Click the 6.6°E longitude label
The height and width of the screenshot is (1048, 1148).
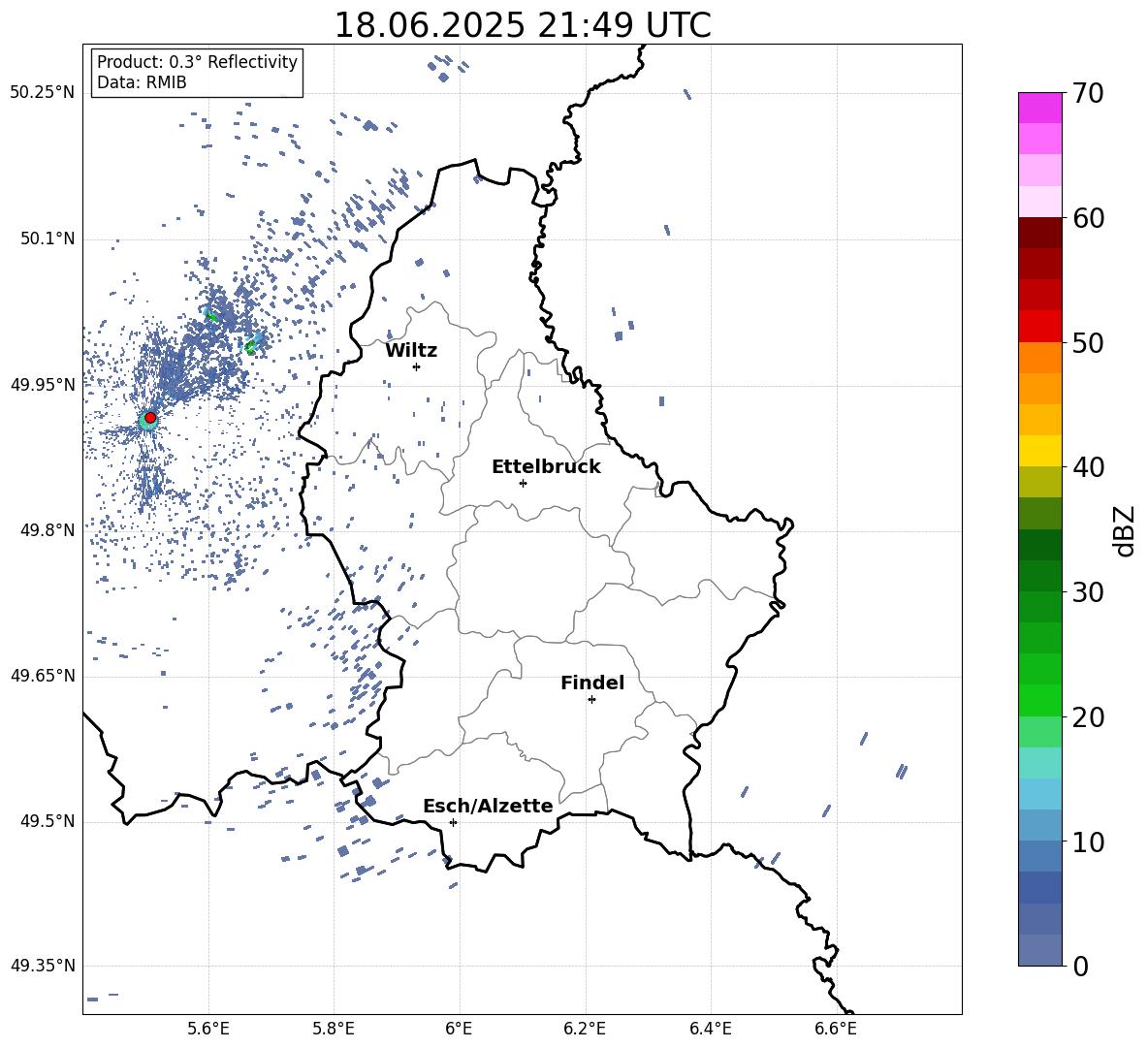click(836, 1029)
